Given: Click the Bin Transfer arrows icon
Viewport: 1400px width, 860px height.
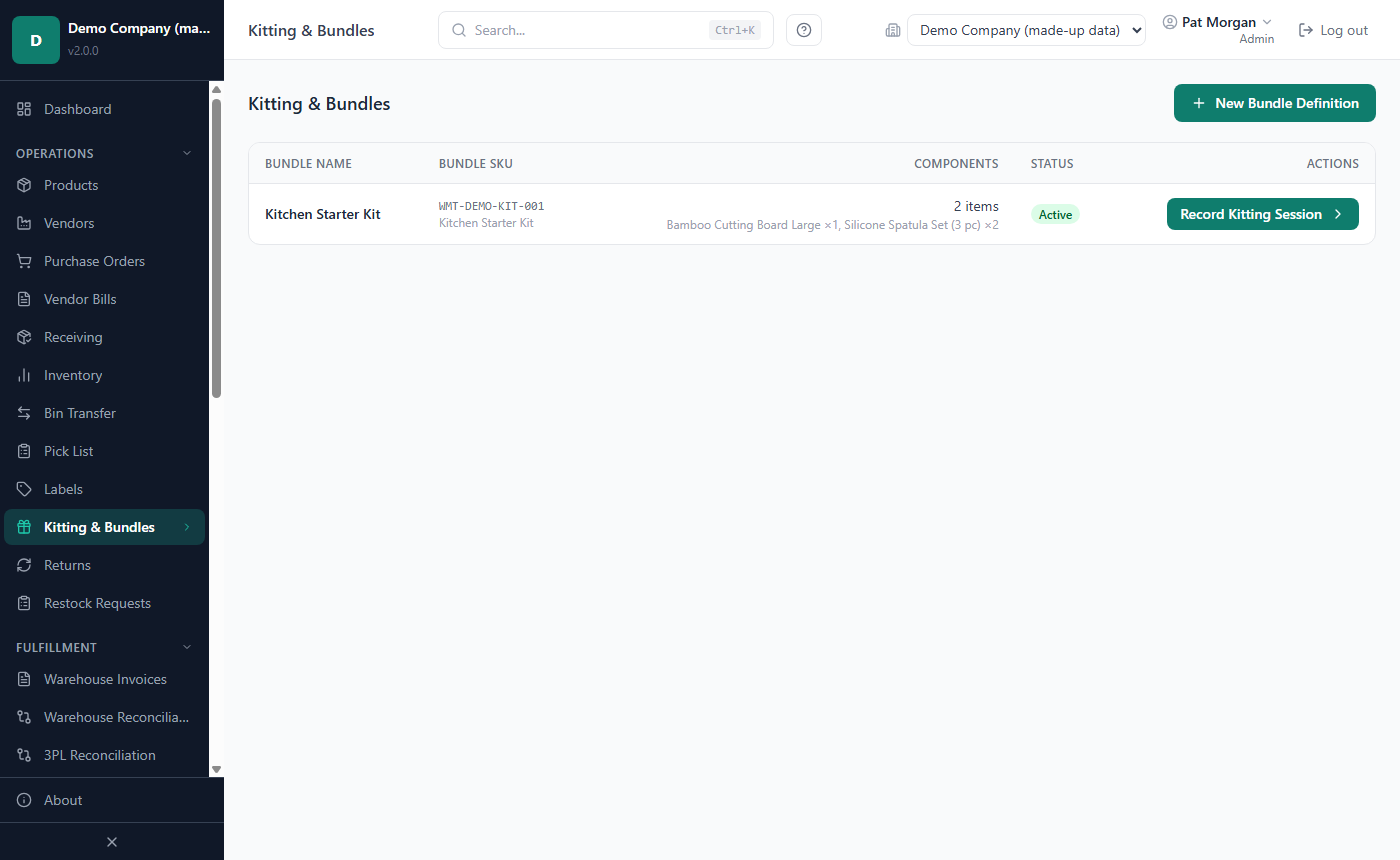Looking at the screenshot, I should tap(24, 413).
